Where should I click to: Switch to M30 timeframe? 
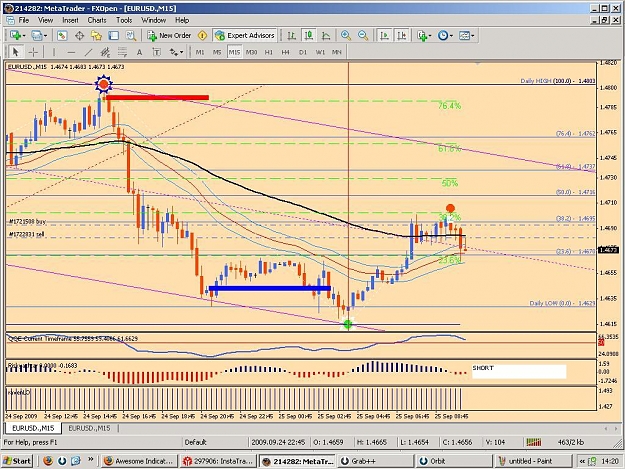(x=251, y=52)
